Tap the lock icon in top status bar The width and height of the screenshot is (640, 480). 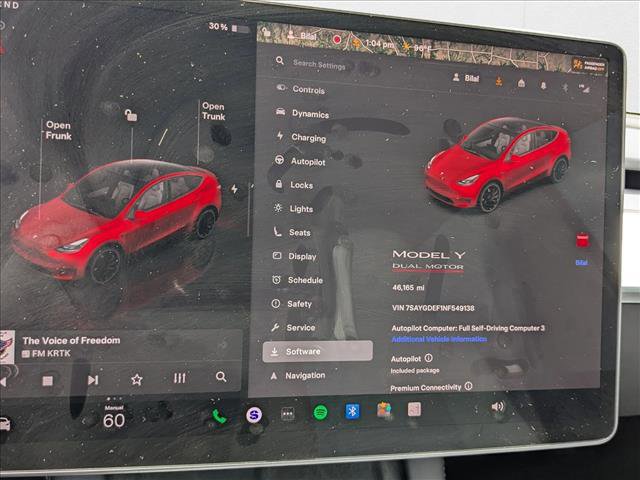pyautogui.click(x=266, y=32)
